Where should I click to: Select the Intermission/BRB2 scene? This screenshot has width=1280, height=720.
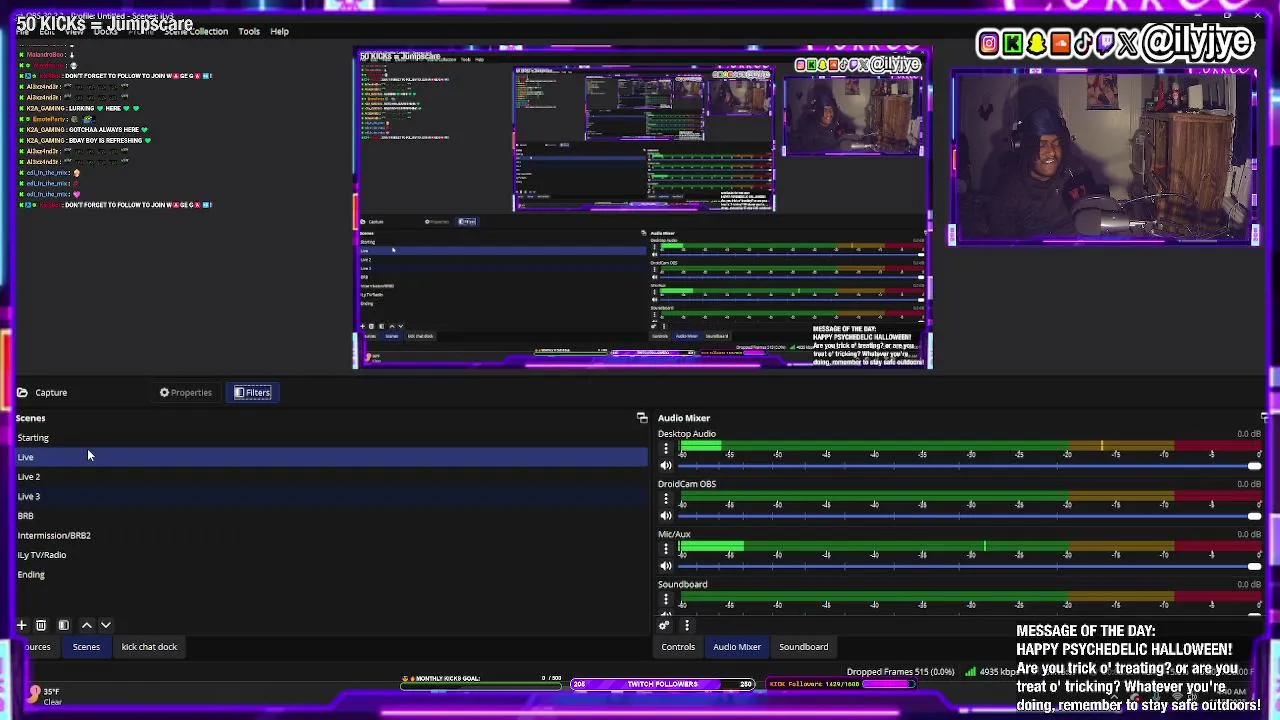coord(331,535)
